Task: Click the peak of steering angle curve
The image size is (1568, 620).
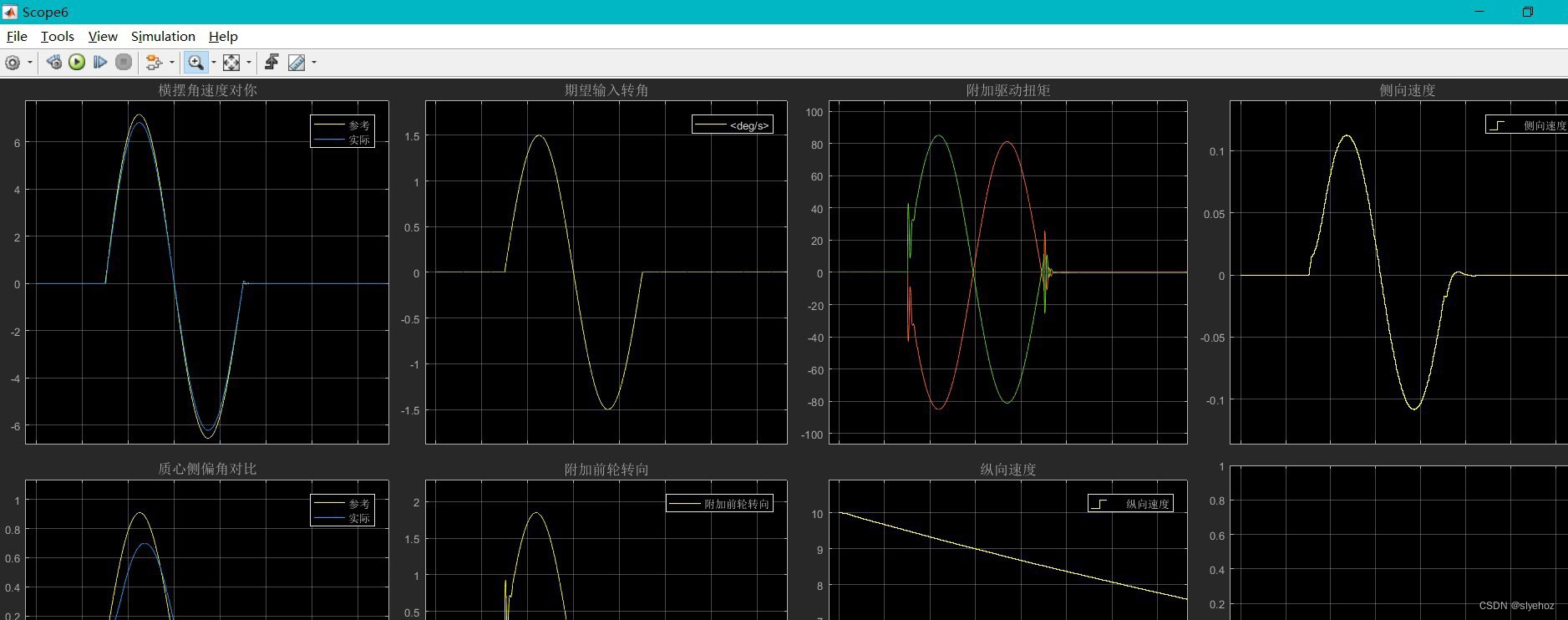Action: click(540, 136)
